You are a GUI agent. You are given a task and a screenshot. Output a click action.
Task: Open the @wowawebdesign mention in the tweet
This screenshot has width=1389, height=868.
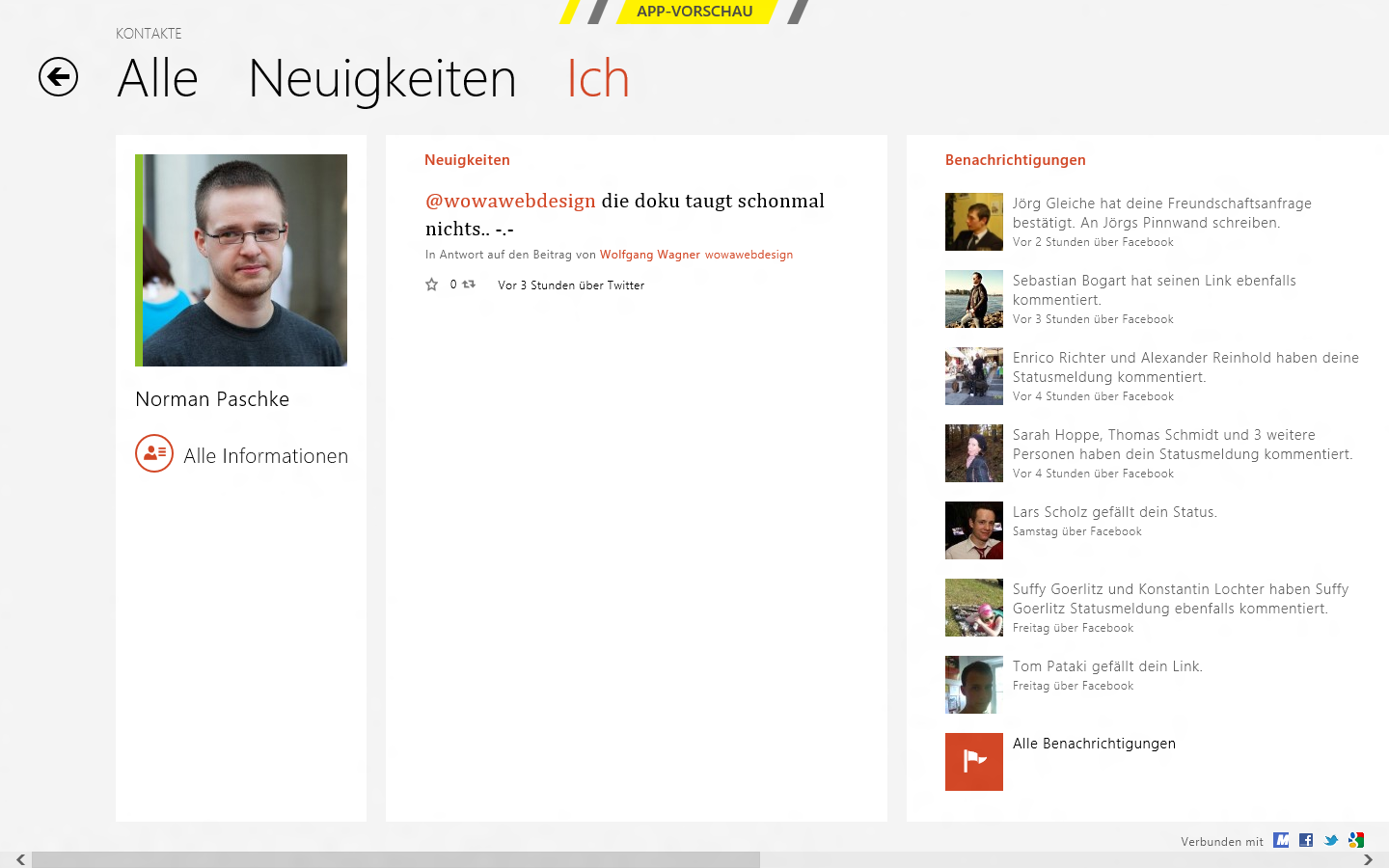pos(510,201)
